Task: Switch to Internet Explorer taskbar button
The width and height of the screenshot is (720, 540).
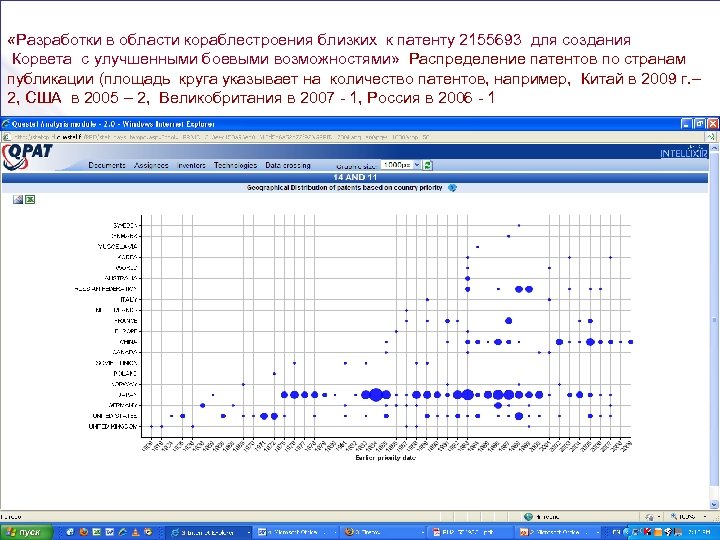Action: (x=208, y=533)
